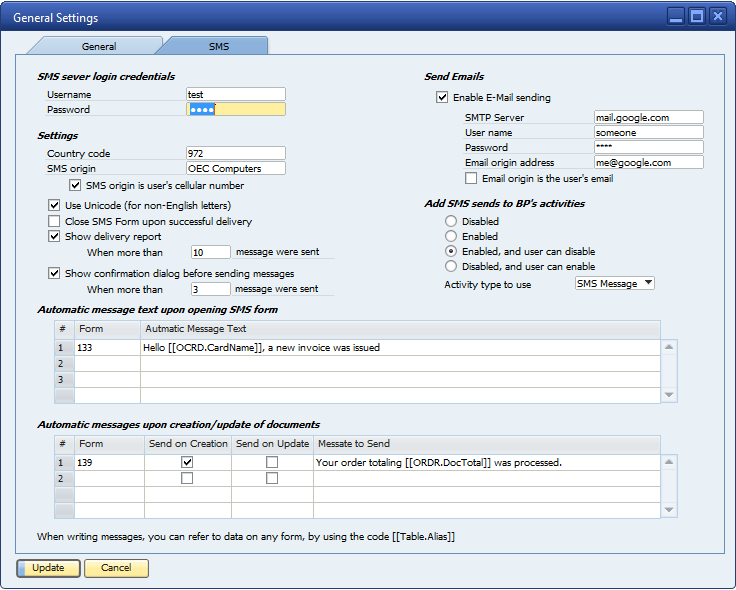The height and width of the screenshot is (590, 736).
Task: Edit the Country code field
Action: (236, 153)
